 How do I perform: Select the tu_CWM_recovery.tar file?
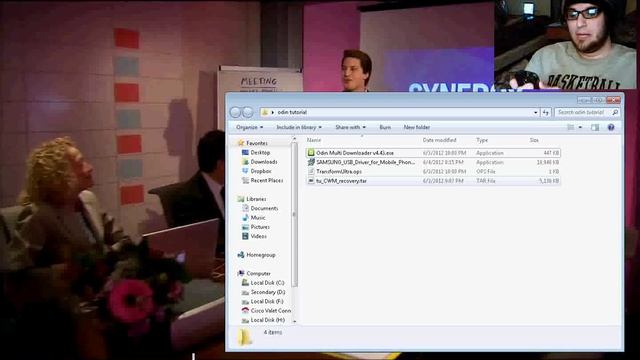(x=433, y=181)
